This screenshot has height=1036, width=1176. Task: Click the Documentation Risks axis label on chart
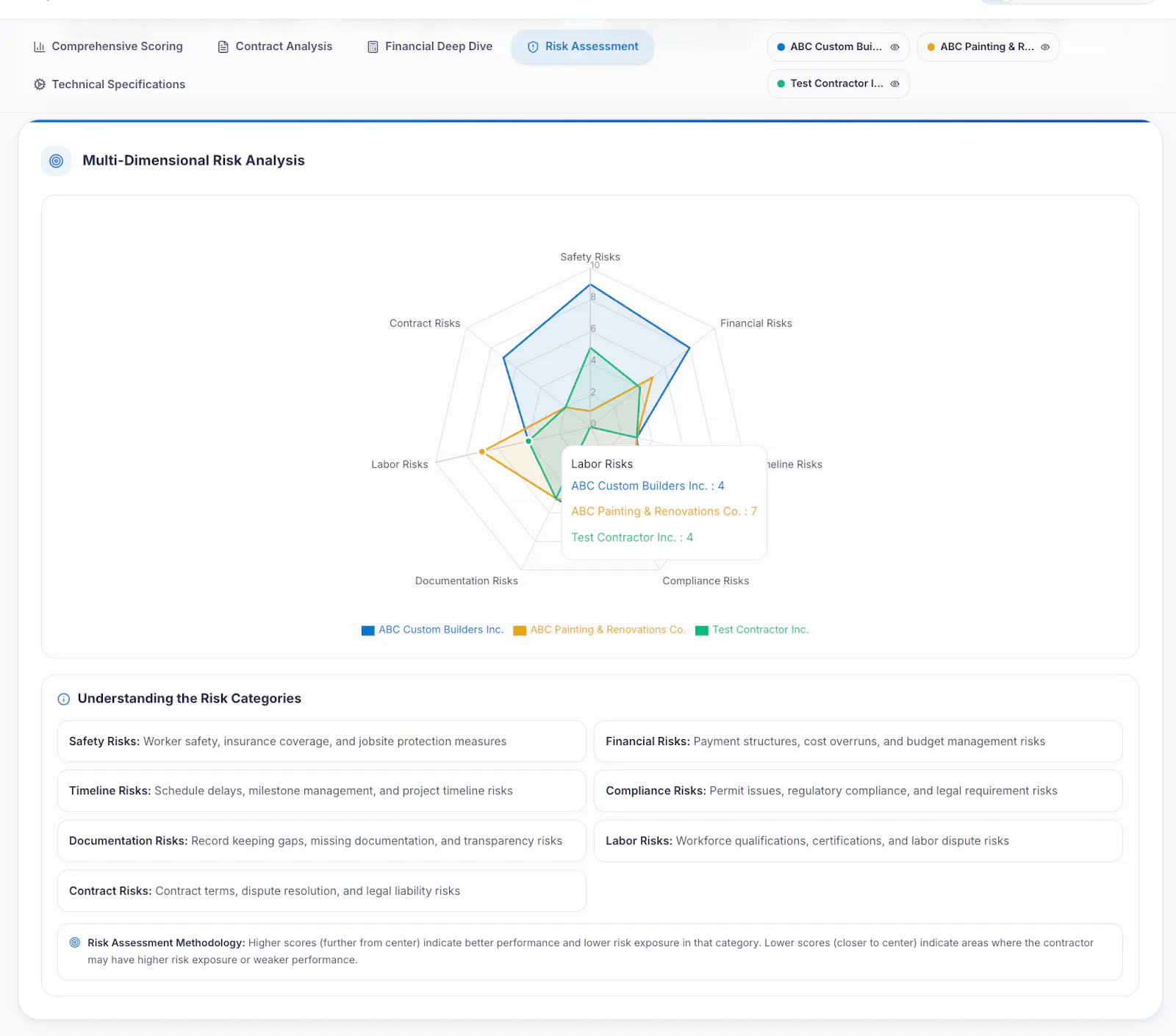(x=467, y=581)
